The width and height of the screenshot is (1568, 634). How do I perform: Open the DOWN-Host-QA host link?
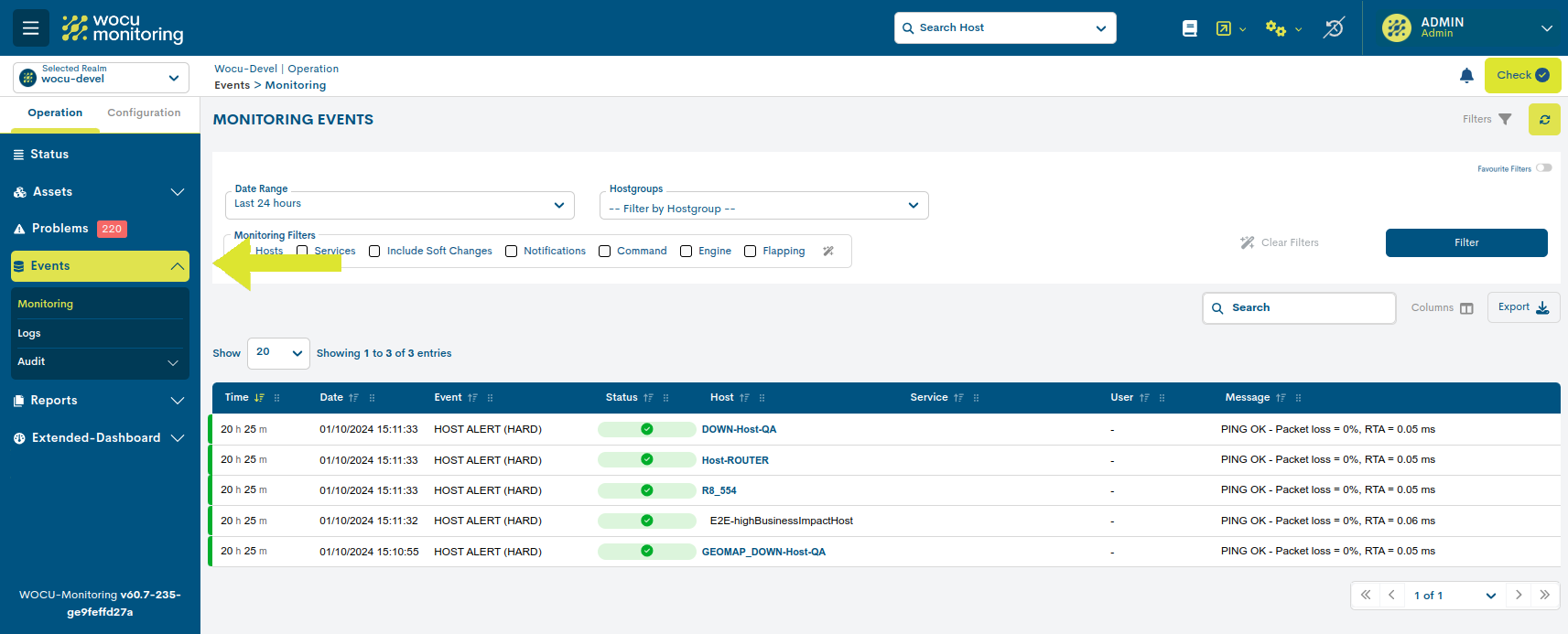(x=739, y=430)
